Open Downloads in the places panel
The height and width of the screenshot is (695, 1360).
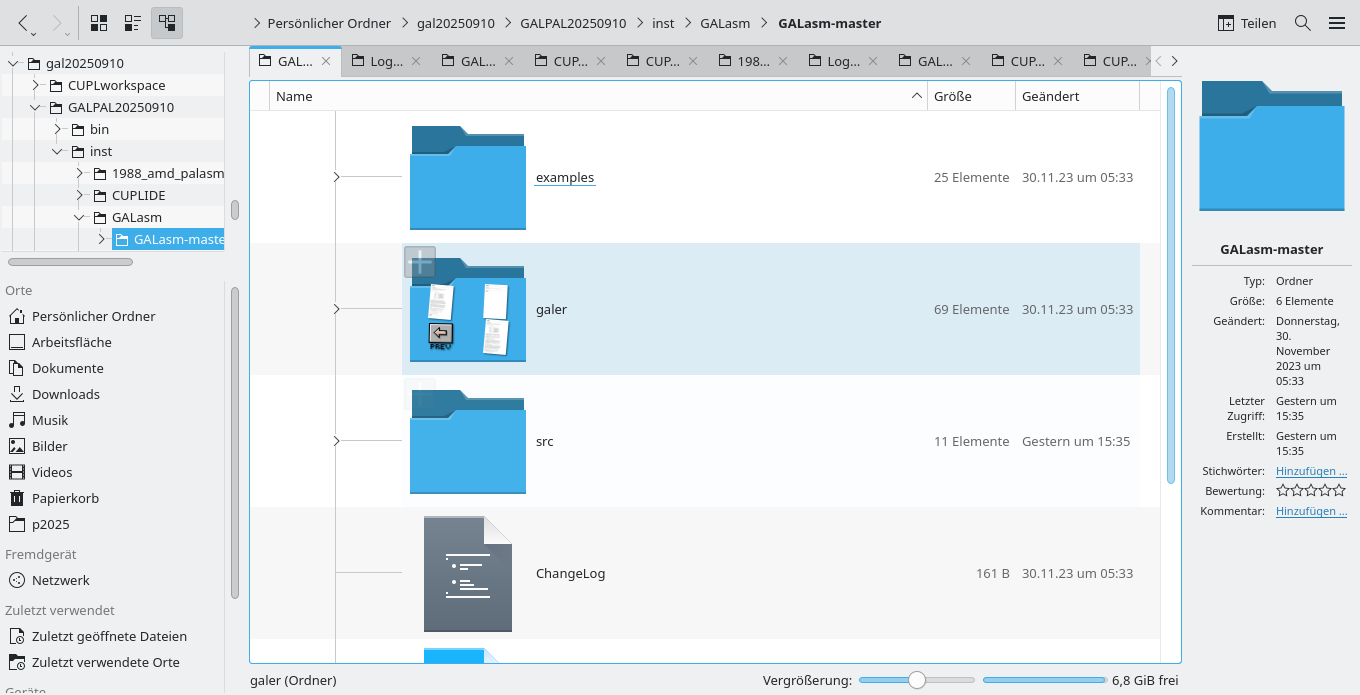coord(65,394)
